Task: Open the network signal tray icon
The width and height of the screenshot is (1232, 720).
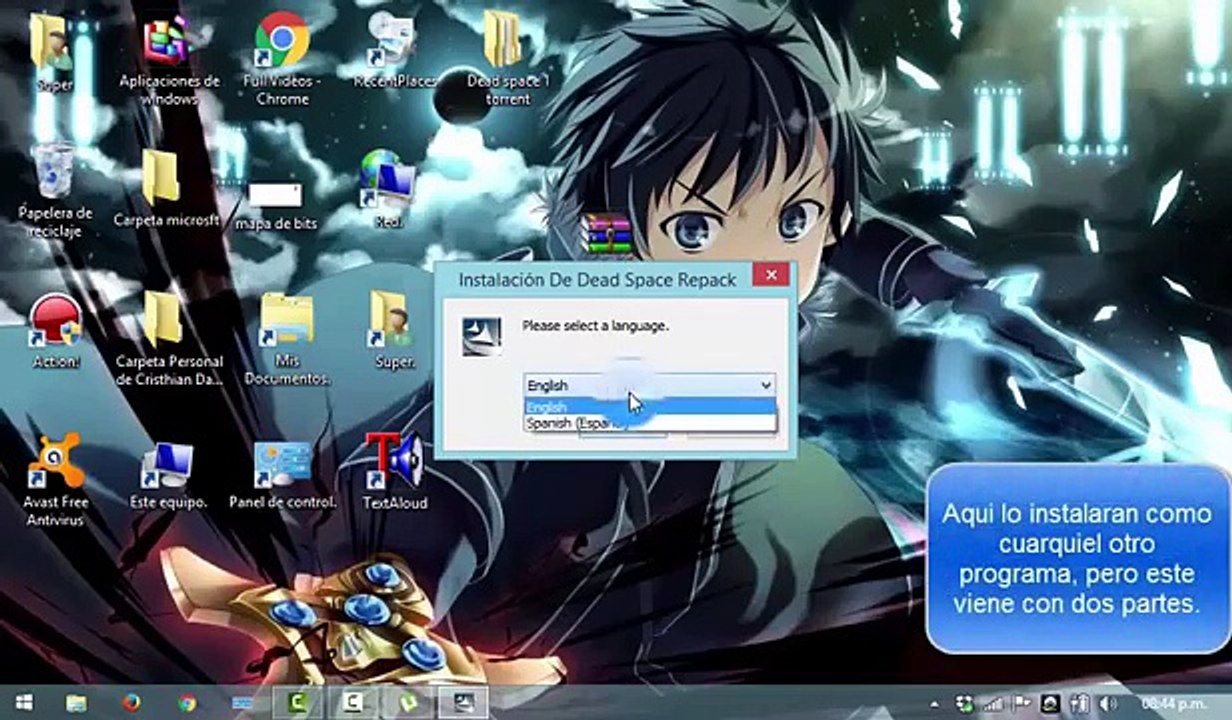Action: pos(994,704)
